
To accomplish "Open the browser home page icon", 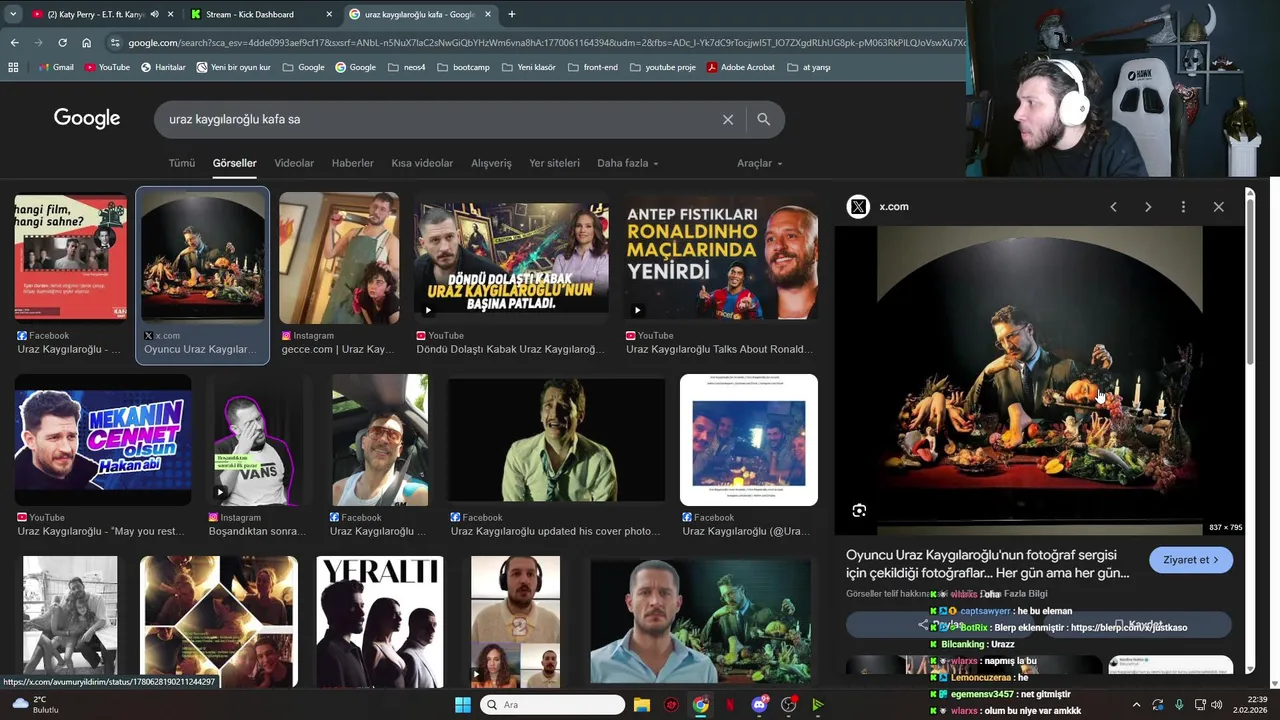I will click(86, 42).
